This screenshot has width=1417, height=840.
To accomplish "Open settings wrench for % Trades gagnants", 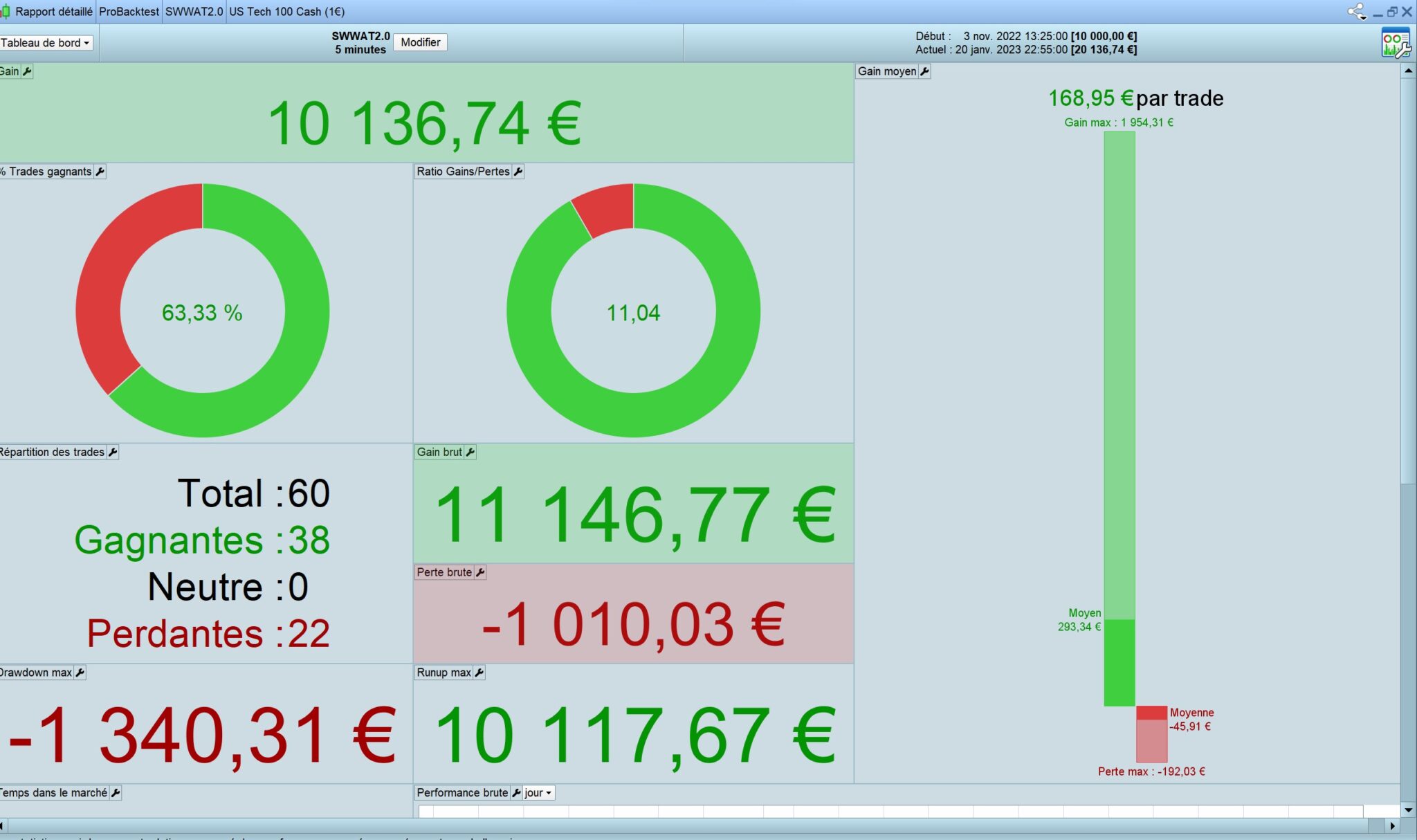I will click(100, 172).
